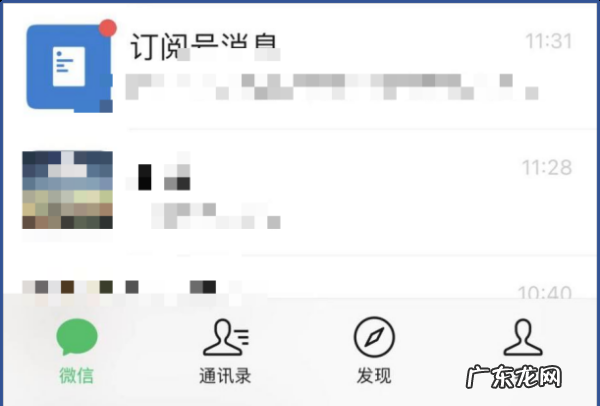Click the 10:40 timestamp
The height and width of the screenshot is (406, 600).
pyautogui.click(x=545, y=292)
